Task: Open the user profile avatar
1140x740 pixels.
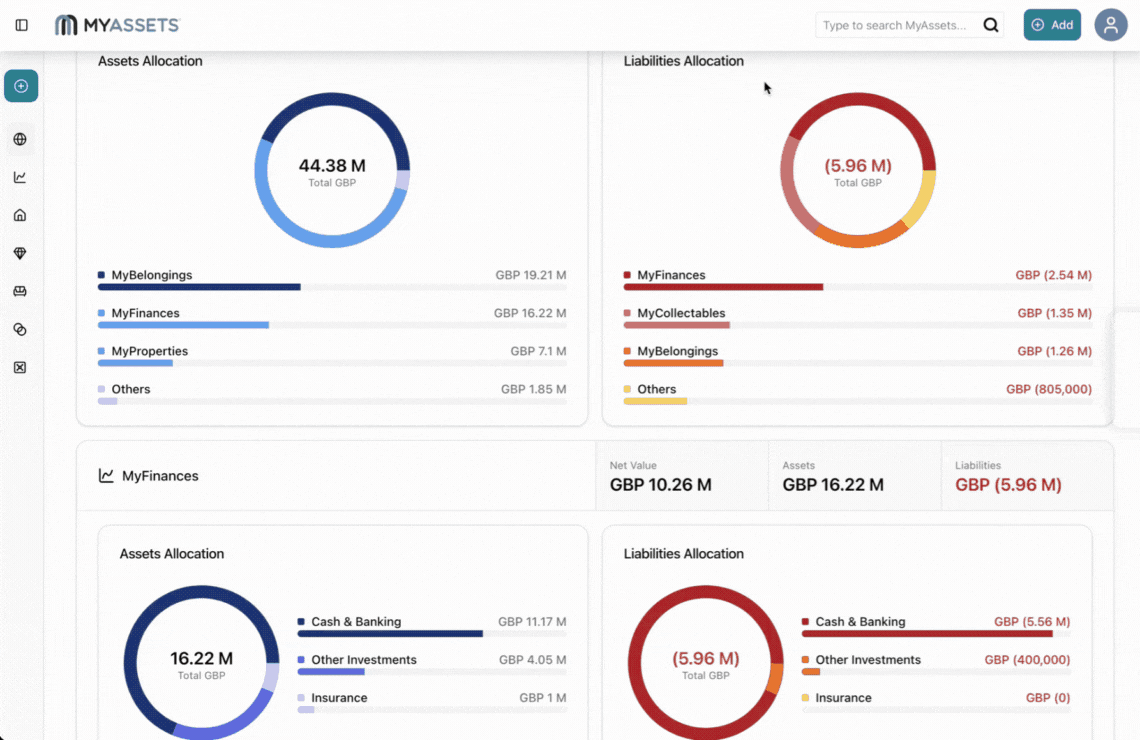Action: point(1111,24)
